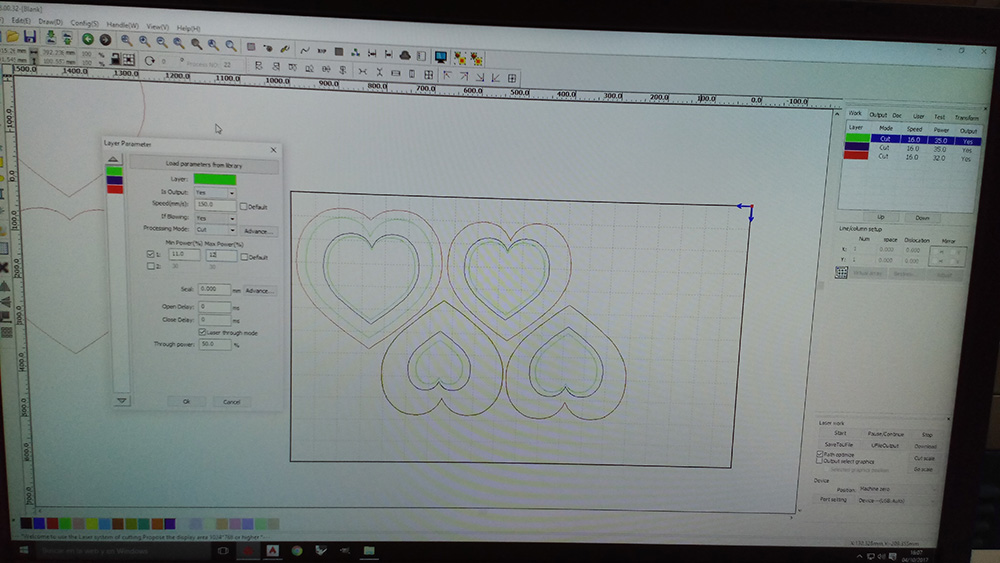Click the Speed(mm/s) input field

(215, 205)
